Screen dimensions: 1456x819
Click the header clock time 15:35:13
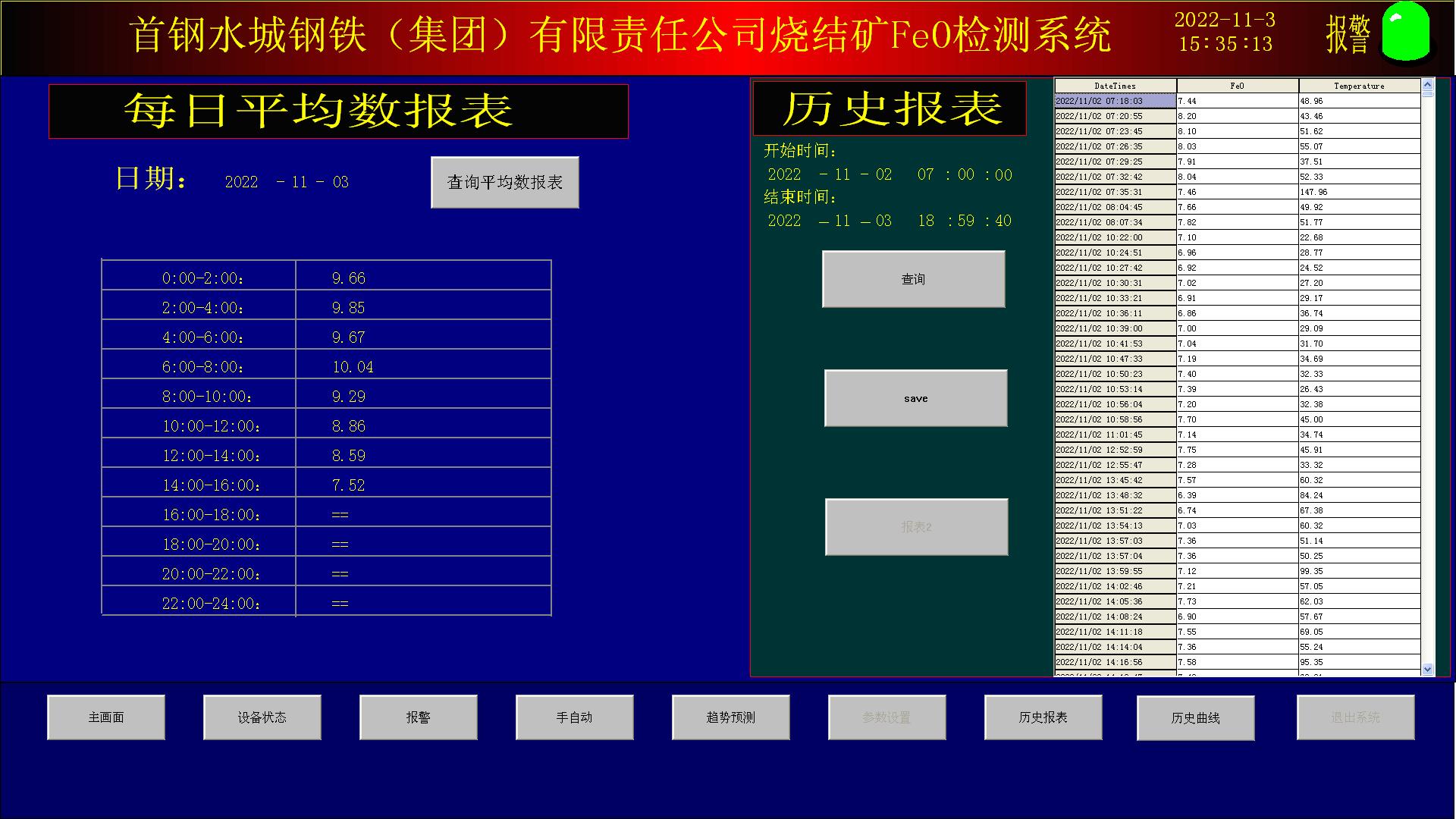1225,44
